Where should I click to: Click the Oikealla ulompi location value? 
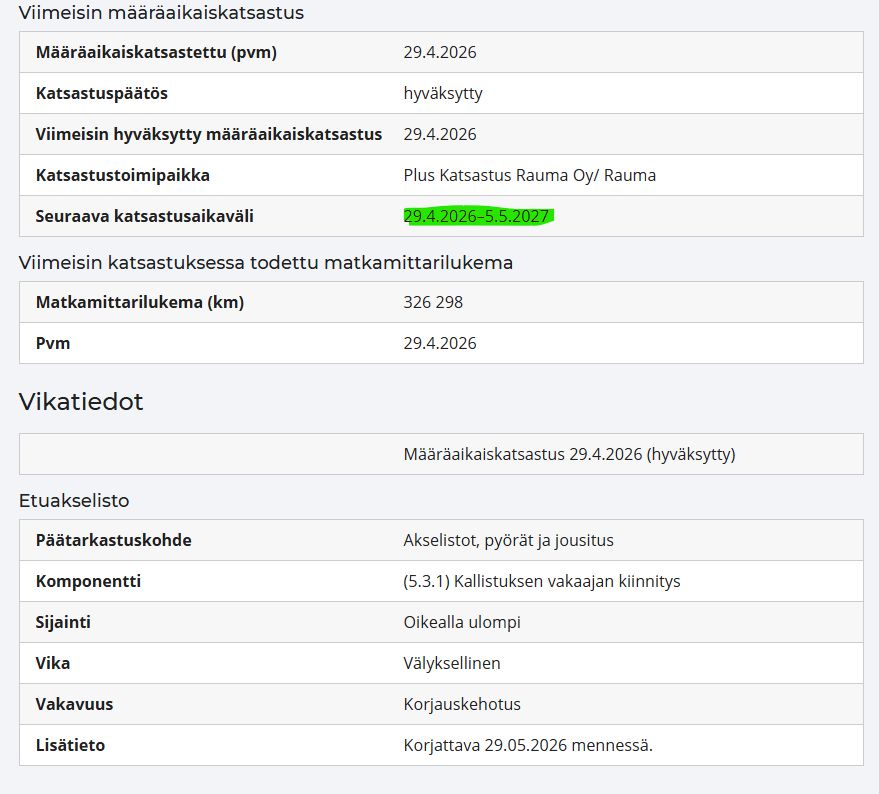coord(462,622)
